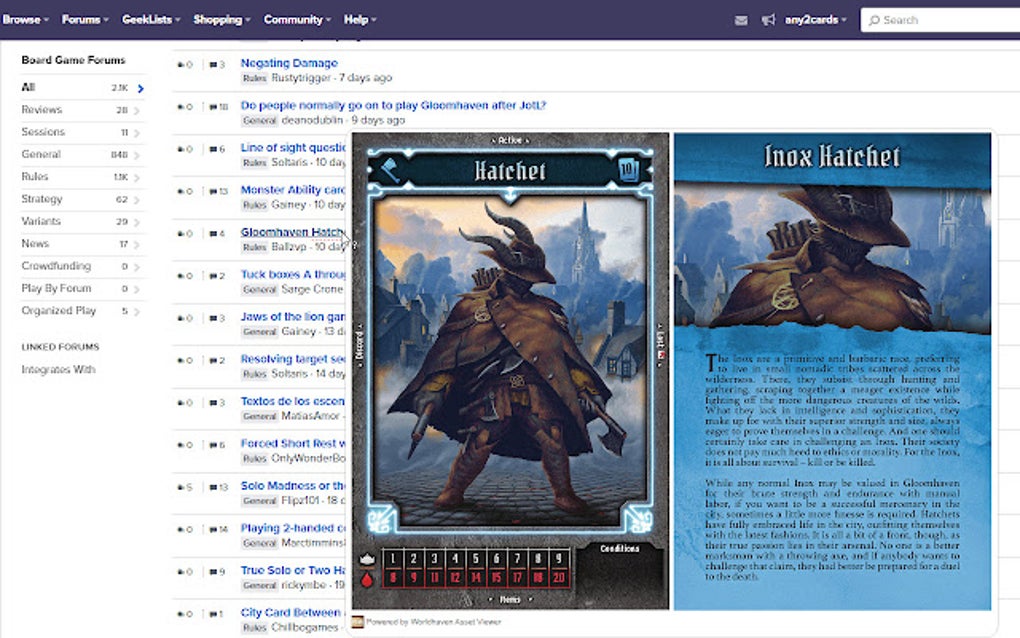Open the Community menu

[x=295, y=19]
